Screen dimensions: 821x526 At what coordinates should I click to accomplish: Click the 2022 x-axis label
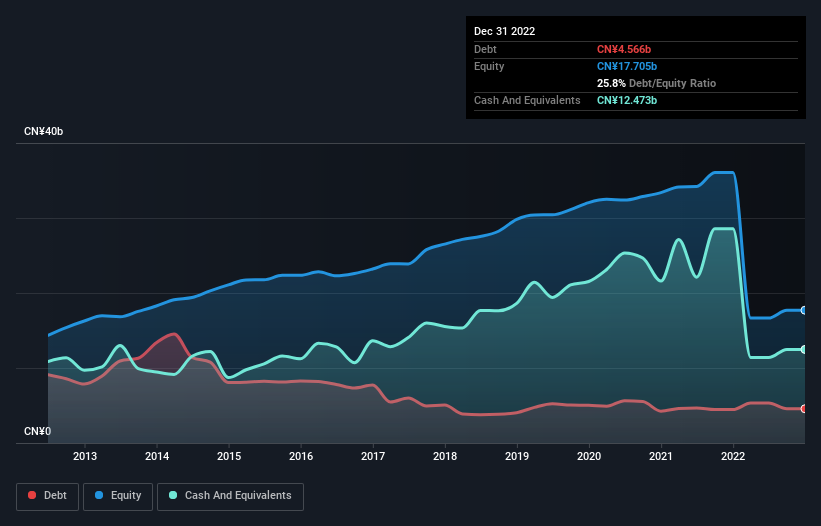click(733, 456)
